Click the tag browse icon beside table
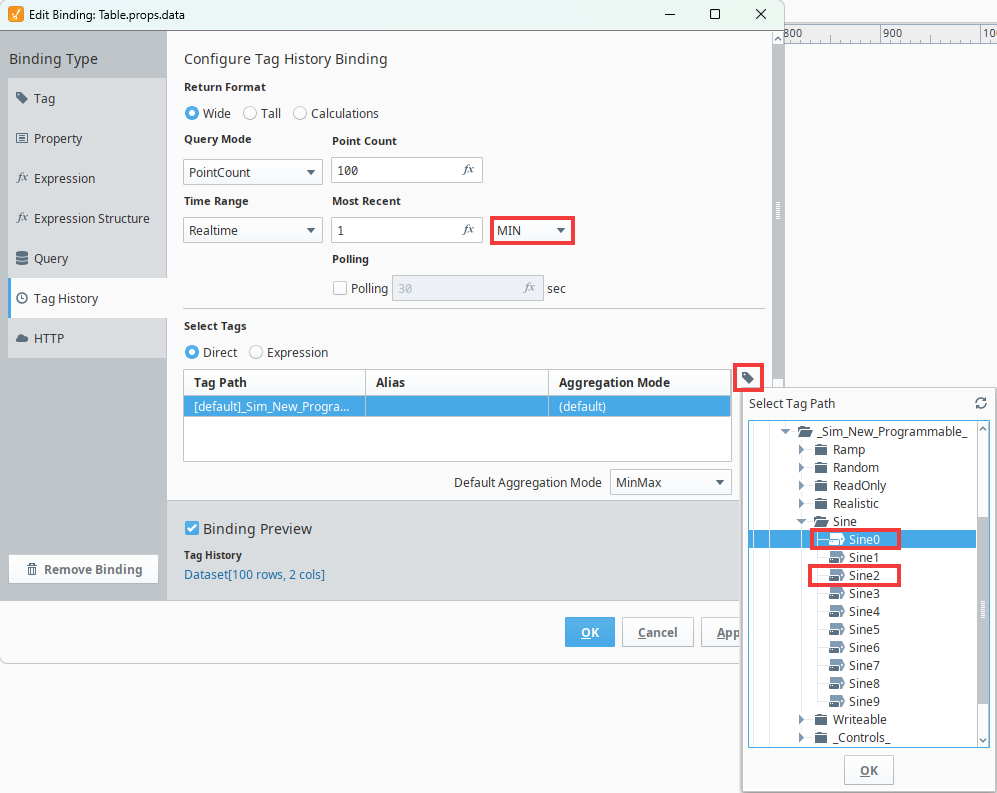 tap(748, 377)
